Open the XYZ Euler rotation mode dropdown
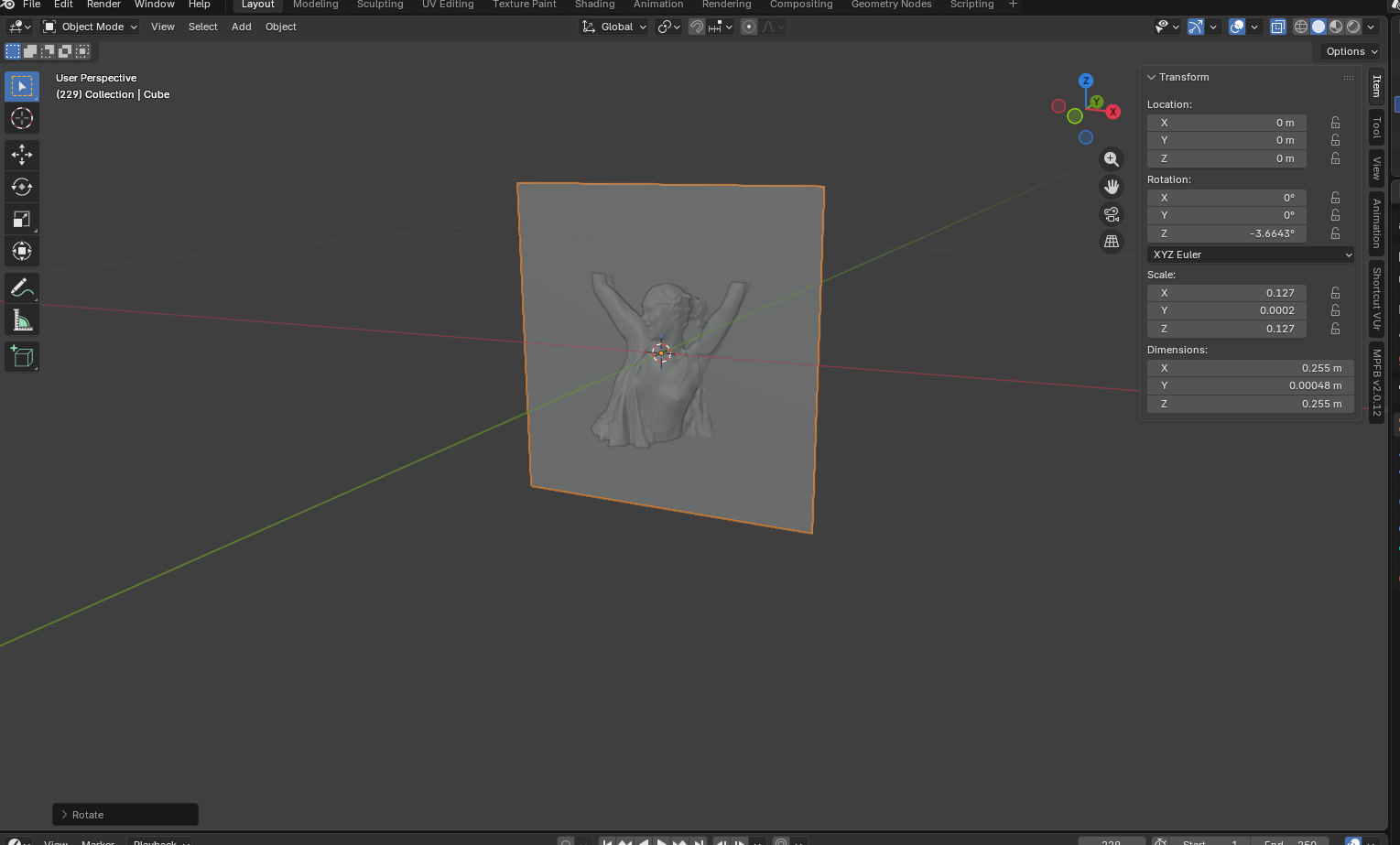1400x845 pixels. click(1250, 255)
